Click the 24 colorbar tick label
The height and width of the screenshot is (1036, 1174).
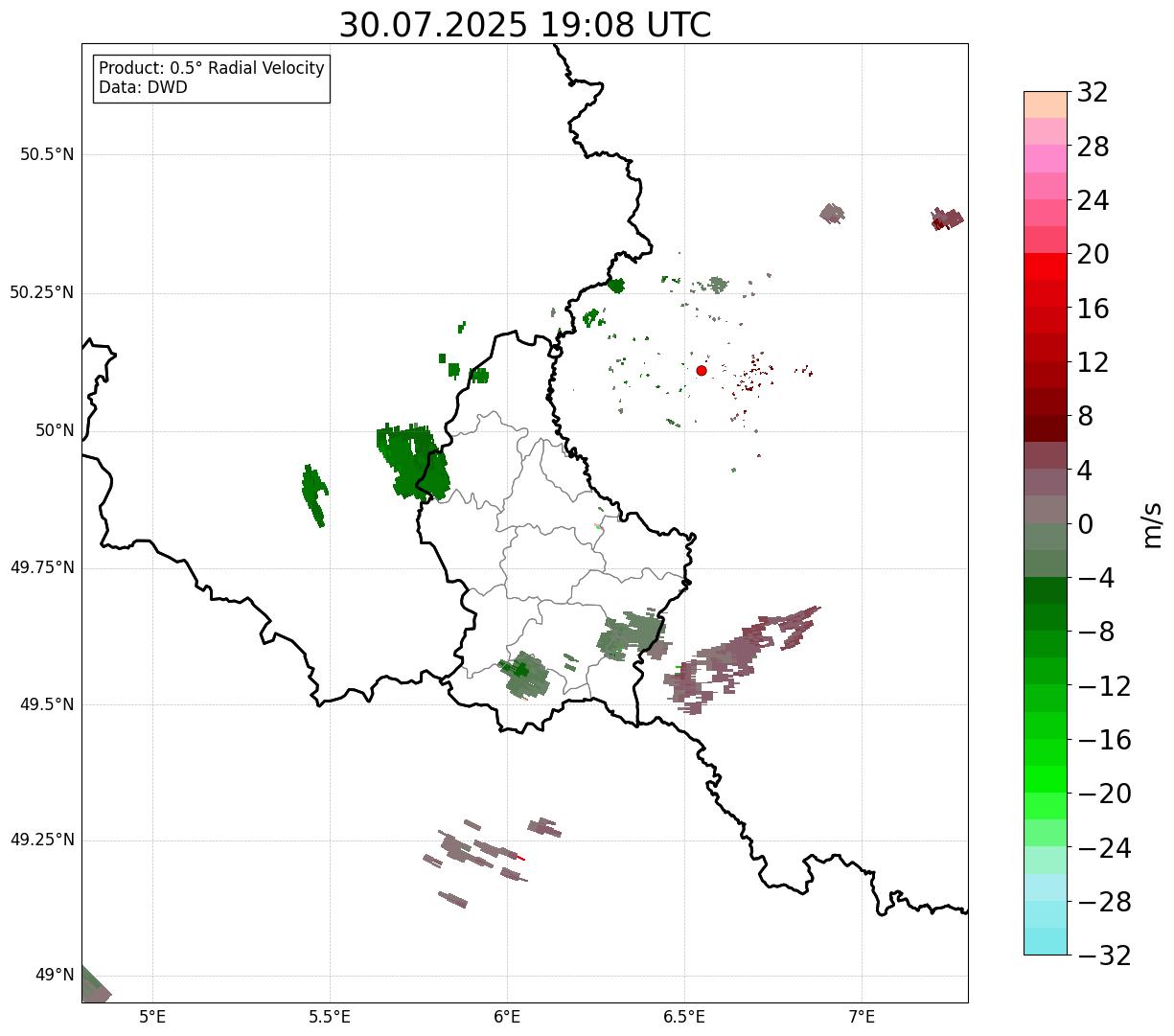click(x=1093, y=201)
